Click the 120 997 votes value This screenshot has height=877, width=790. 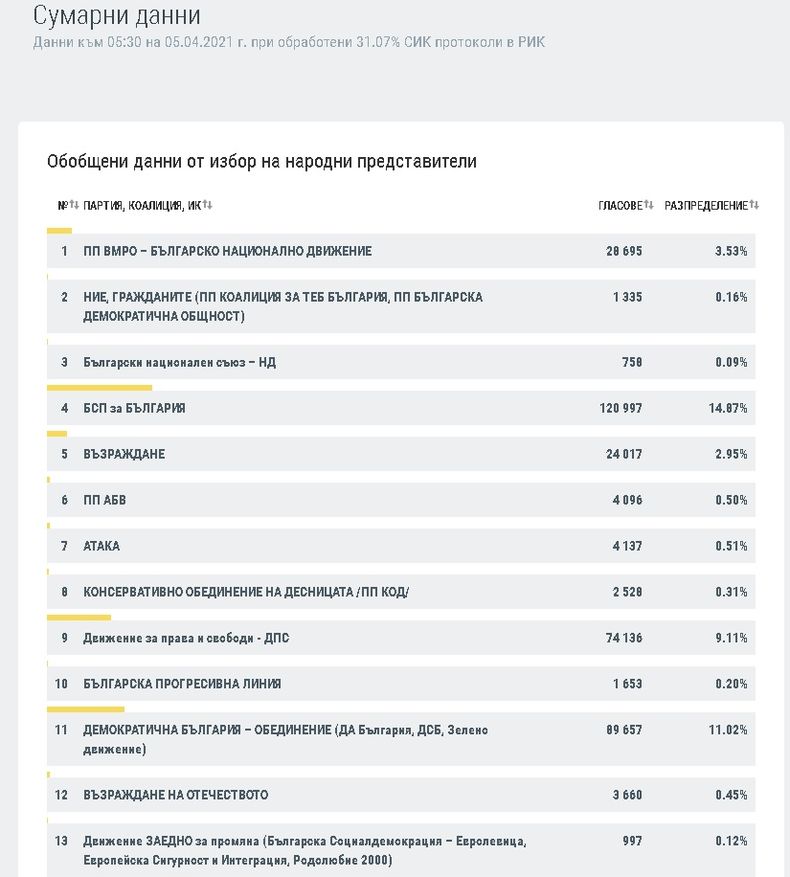[x=620, y=408]
